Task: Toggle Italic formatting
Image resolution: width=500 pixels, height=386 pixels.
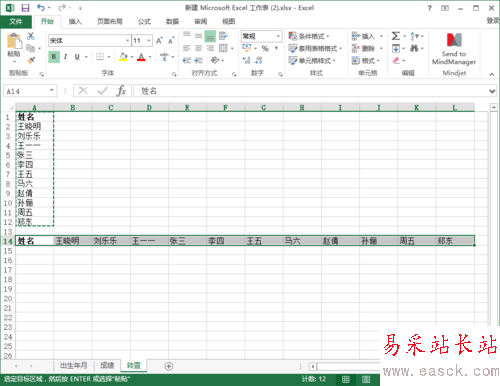Action: coord(65,57)
